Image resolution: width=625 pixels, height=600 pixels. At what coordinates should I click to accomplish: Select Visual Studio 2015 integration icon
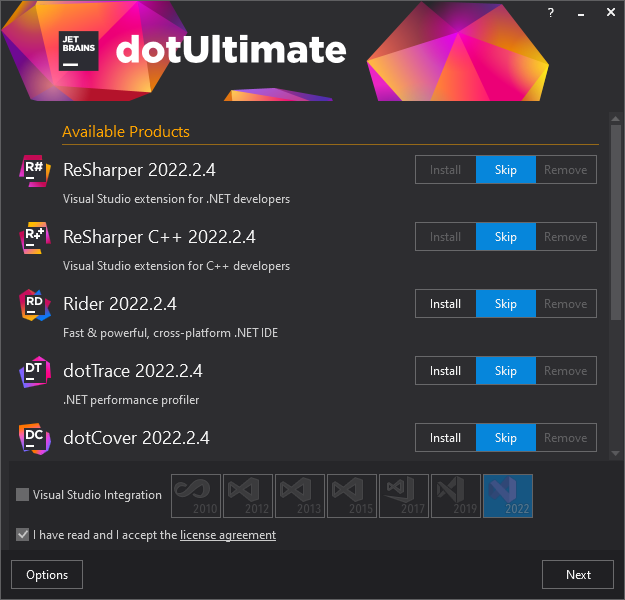coord(352,496)
